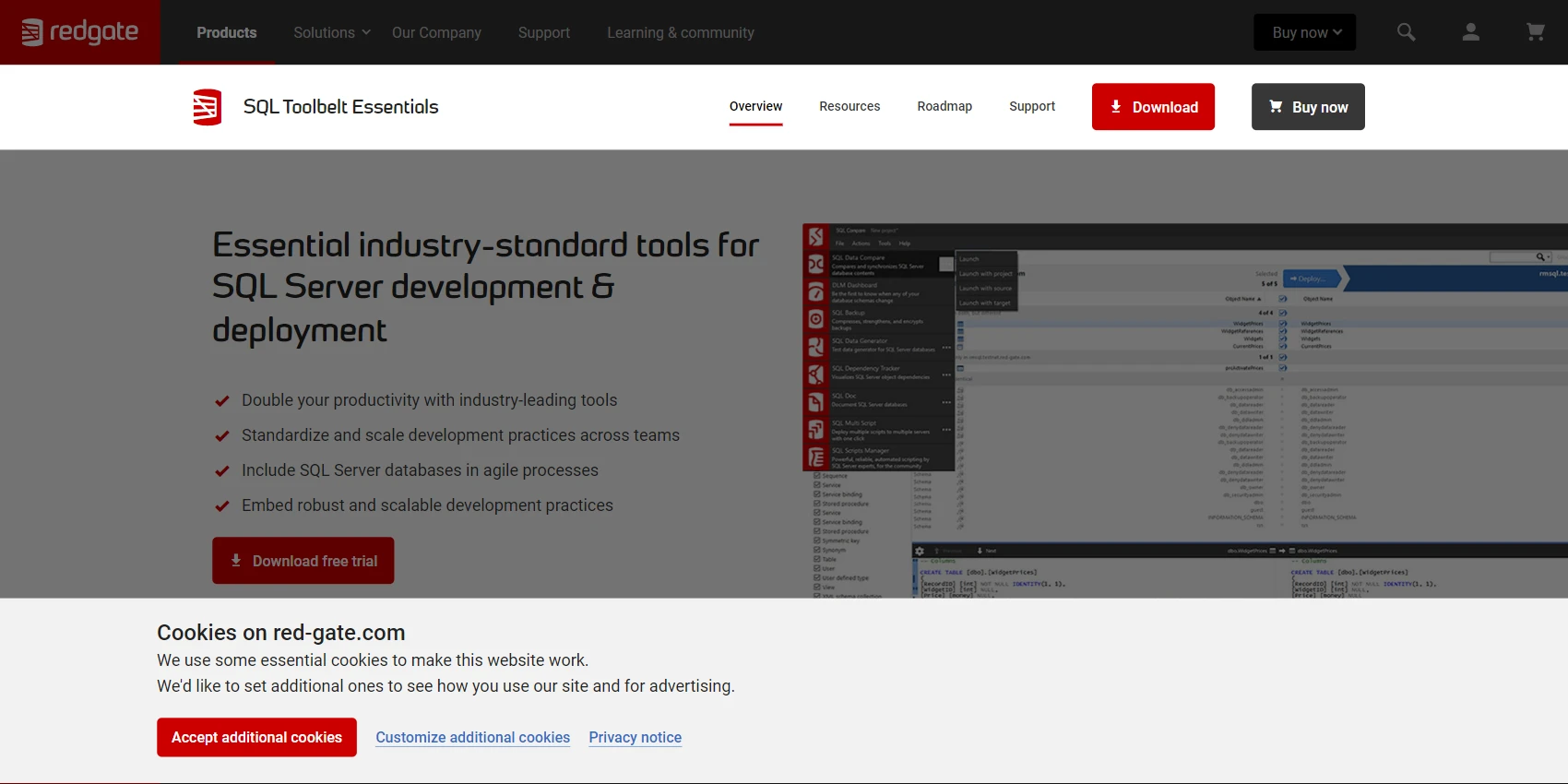1568x784 pixels.
Task: Click the dark Buy now cart button
Action: (x=1308, y=107)
